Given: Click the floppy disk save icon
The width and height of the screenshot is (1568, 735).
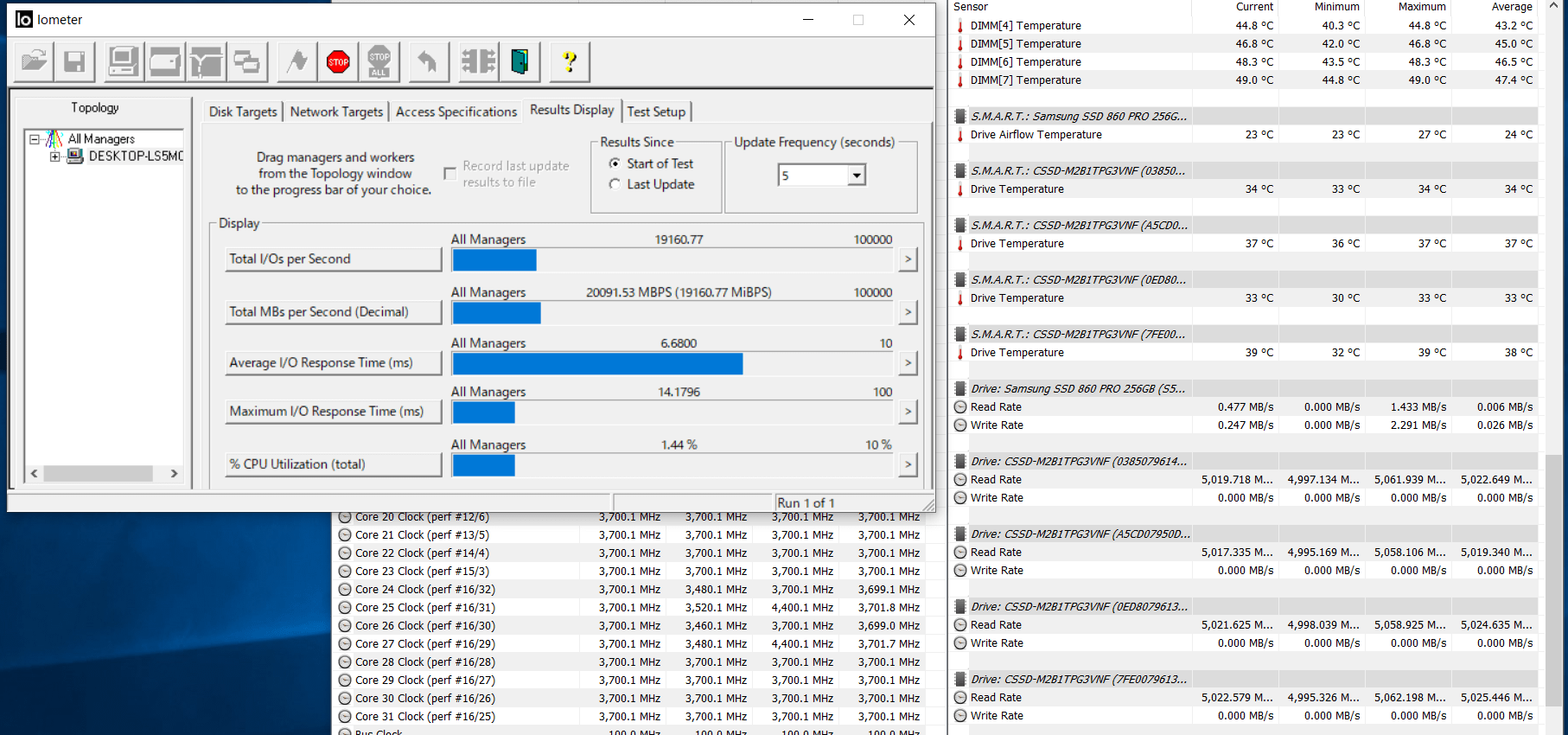Looking at the screenshot, I should (x=75, y=61).
